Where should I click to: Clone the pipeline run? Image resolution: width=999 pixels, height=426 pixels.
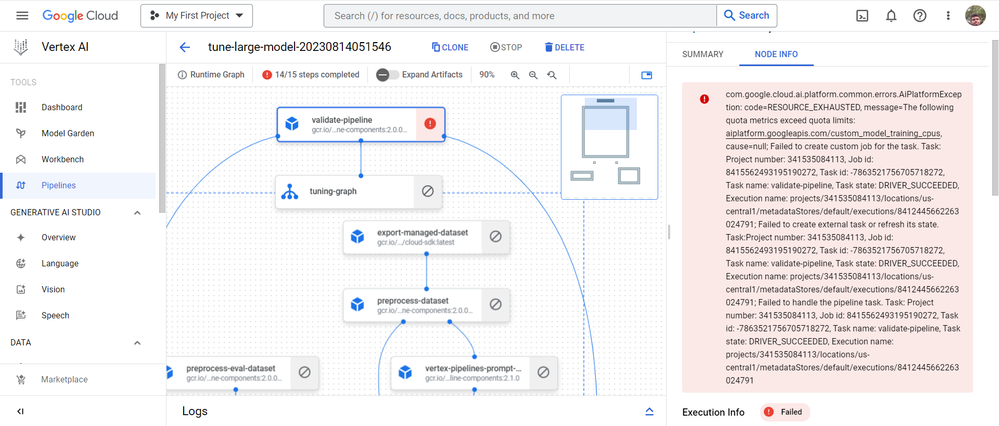coord(450,47)
